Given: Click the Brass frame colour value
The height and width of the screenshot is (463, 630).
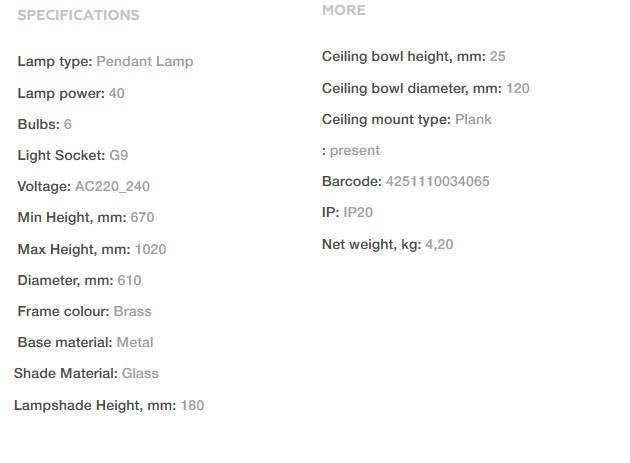Looking at the screenshot, I should tap(133, 311).
